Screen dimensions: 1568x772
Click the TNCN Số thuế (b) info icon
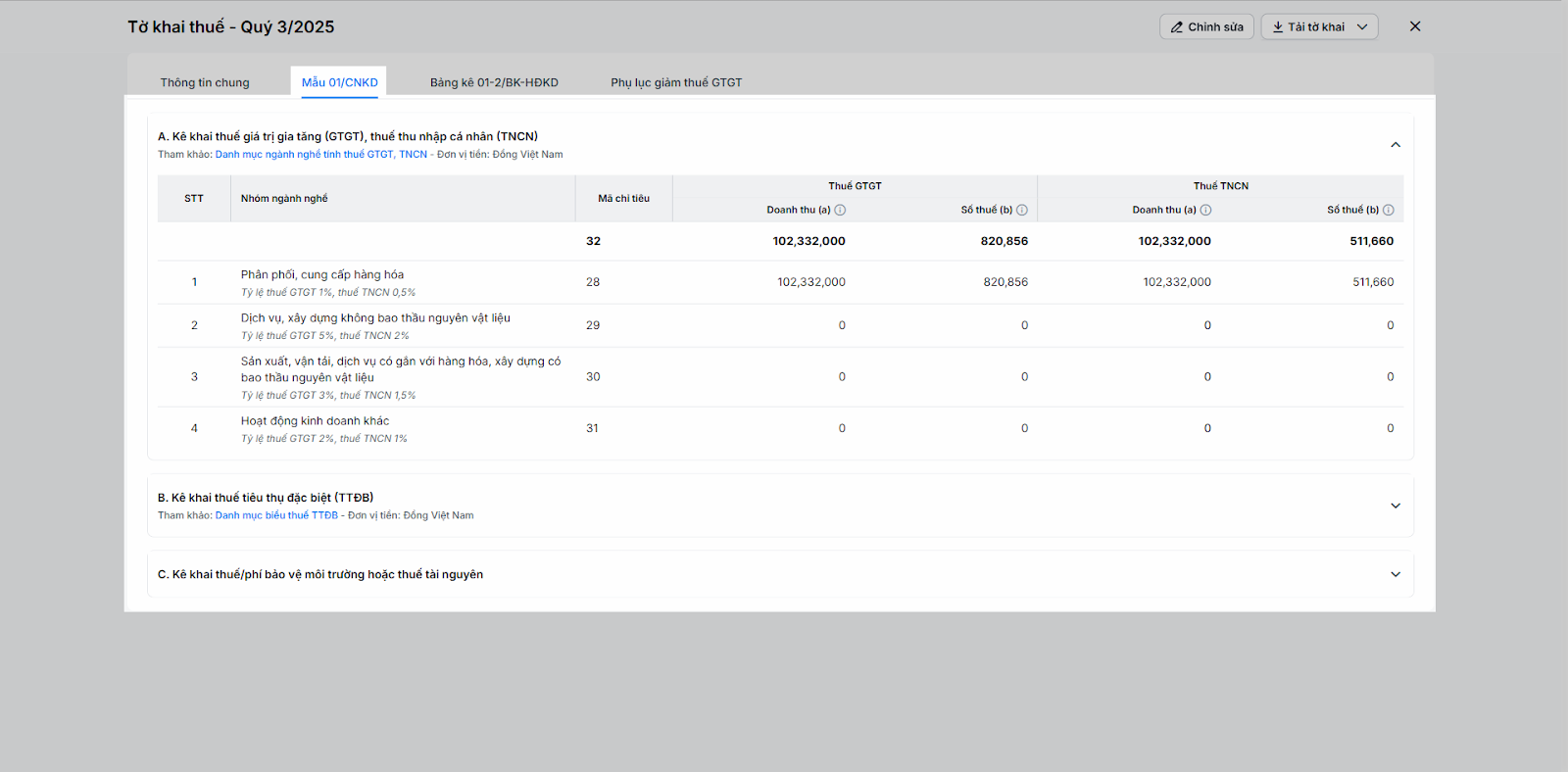point(1388,210)
